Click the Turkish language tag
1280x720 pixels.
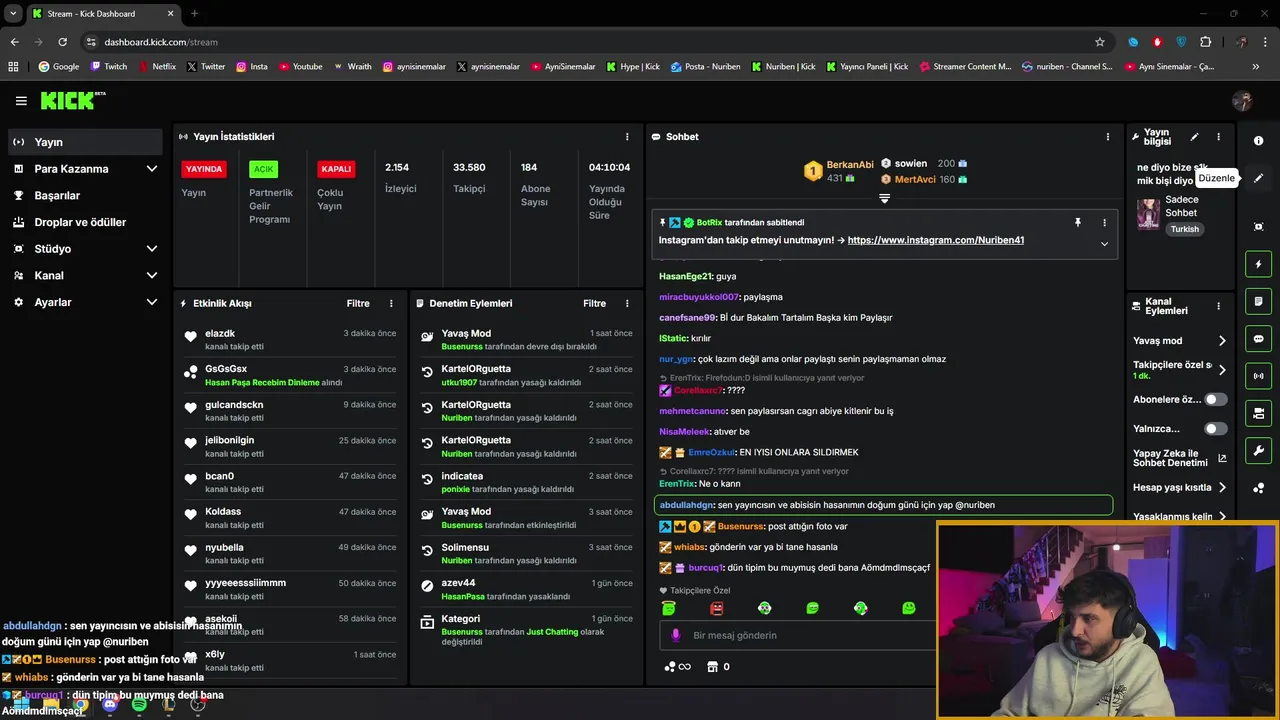coord(1184,229)
